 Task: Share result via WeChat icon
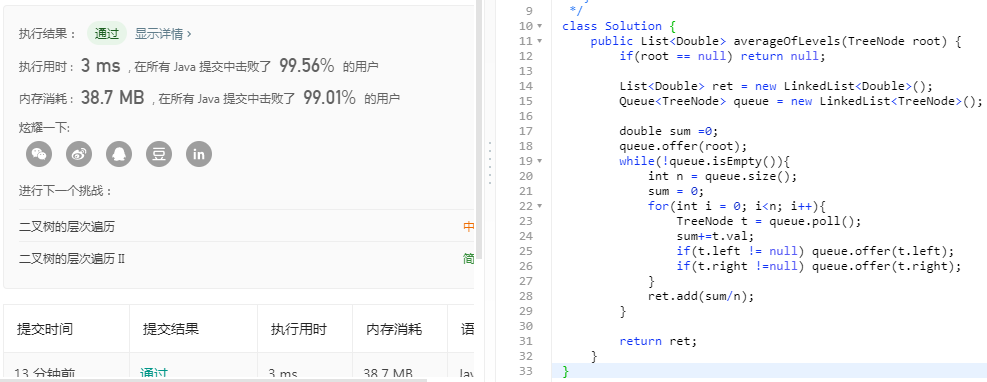[x=39, y=154]
